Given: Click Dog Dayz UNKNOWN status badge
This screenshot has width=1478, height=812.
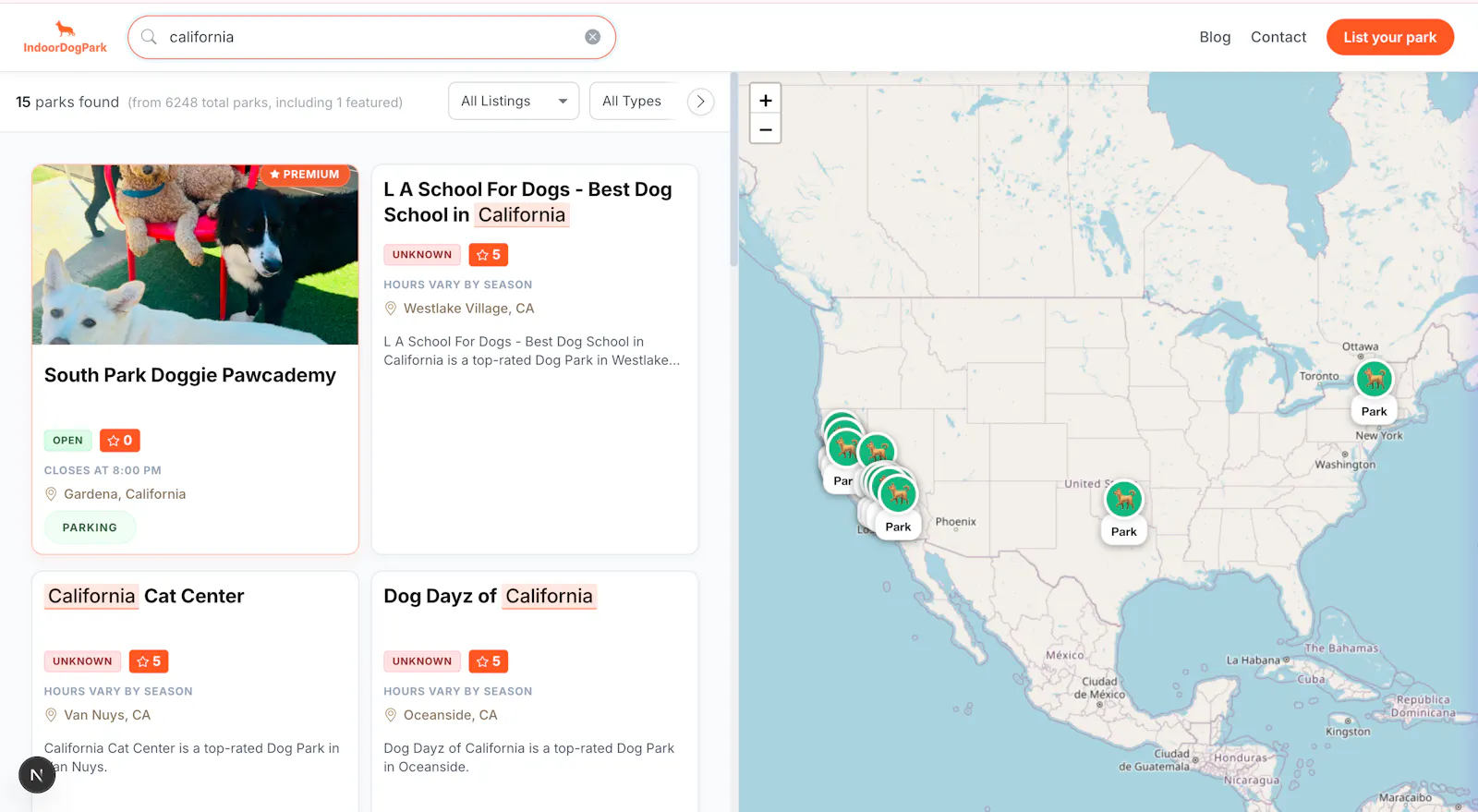Looking at the screenshot, I should [422, 661].
